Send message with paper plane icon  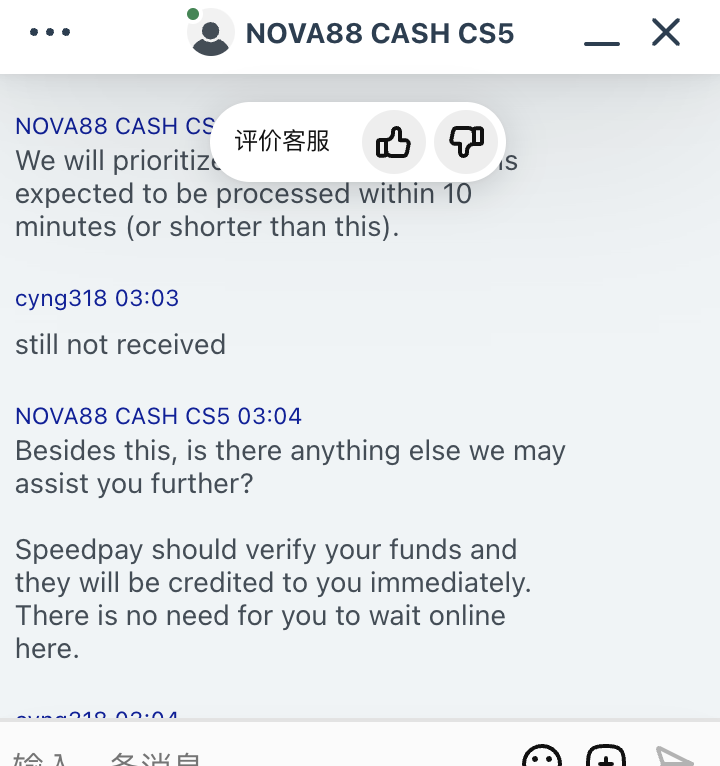coord(674,757)
